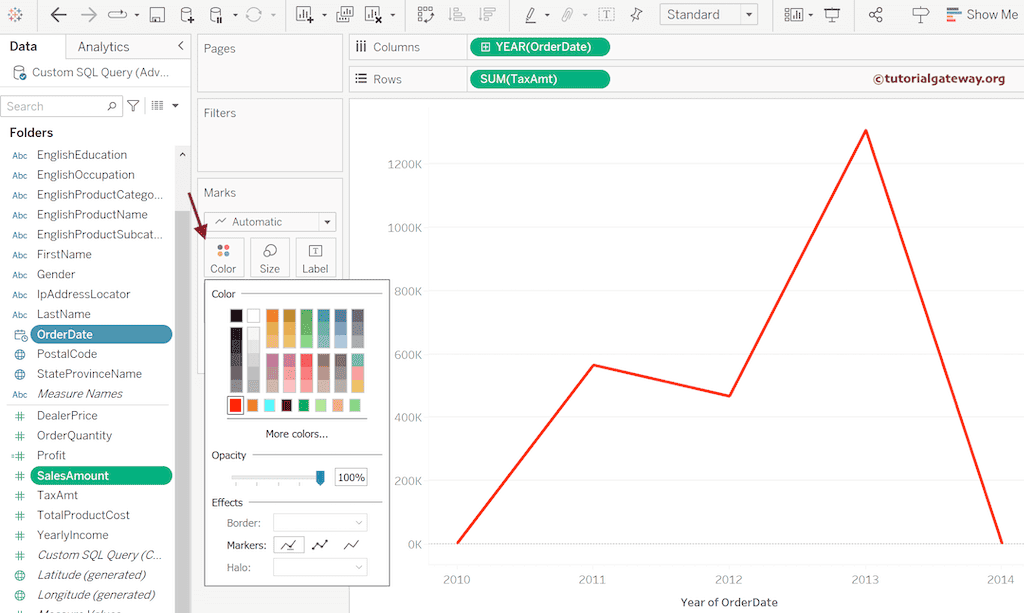Open the Label shelf on the Marks card
Image resolution: width=1024 pixels, height=613 pixels.
315,257
